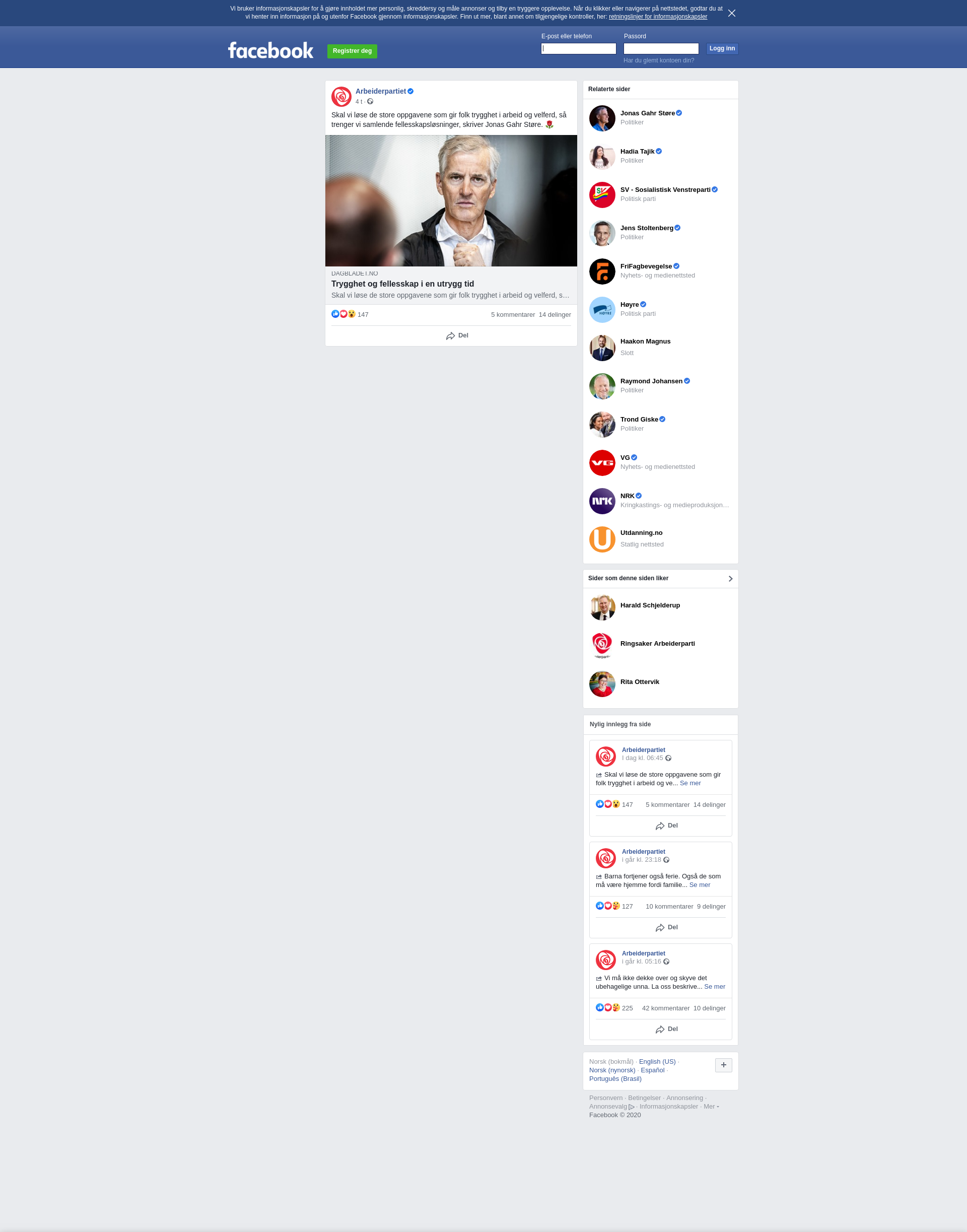Click the Facebook logo in header
The width and height of the screenshot is (967, 1232).
[270, 50]
